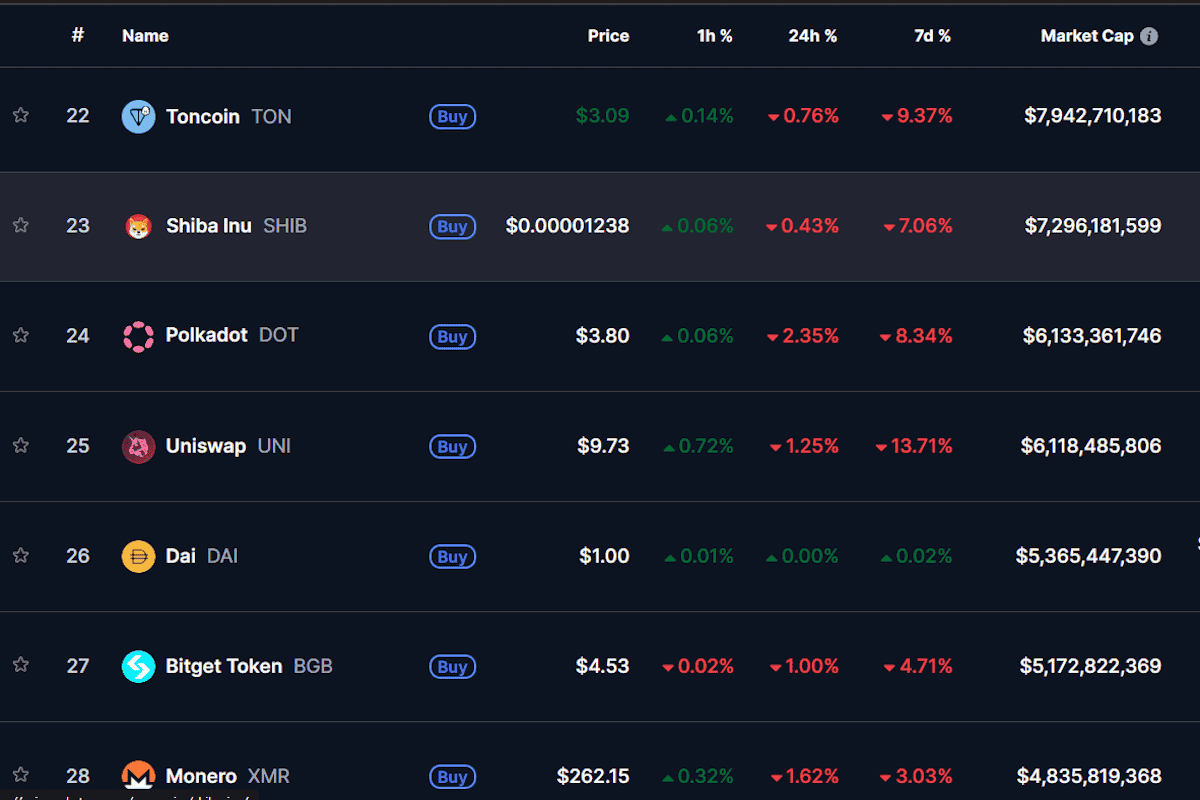Sort by 1h % column header
This screenshot has height=800, width=1200.
tap(715, 36)
